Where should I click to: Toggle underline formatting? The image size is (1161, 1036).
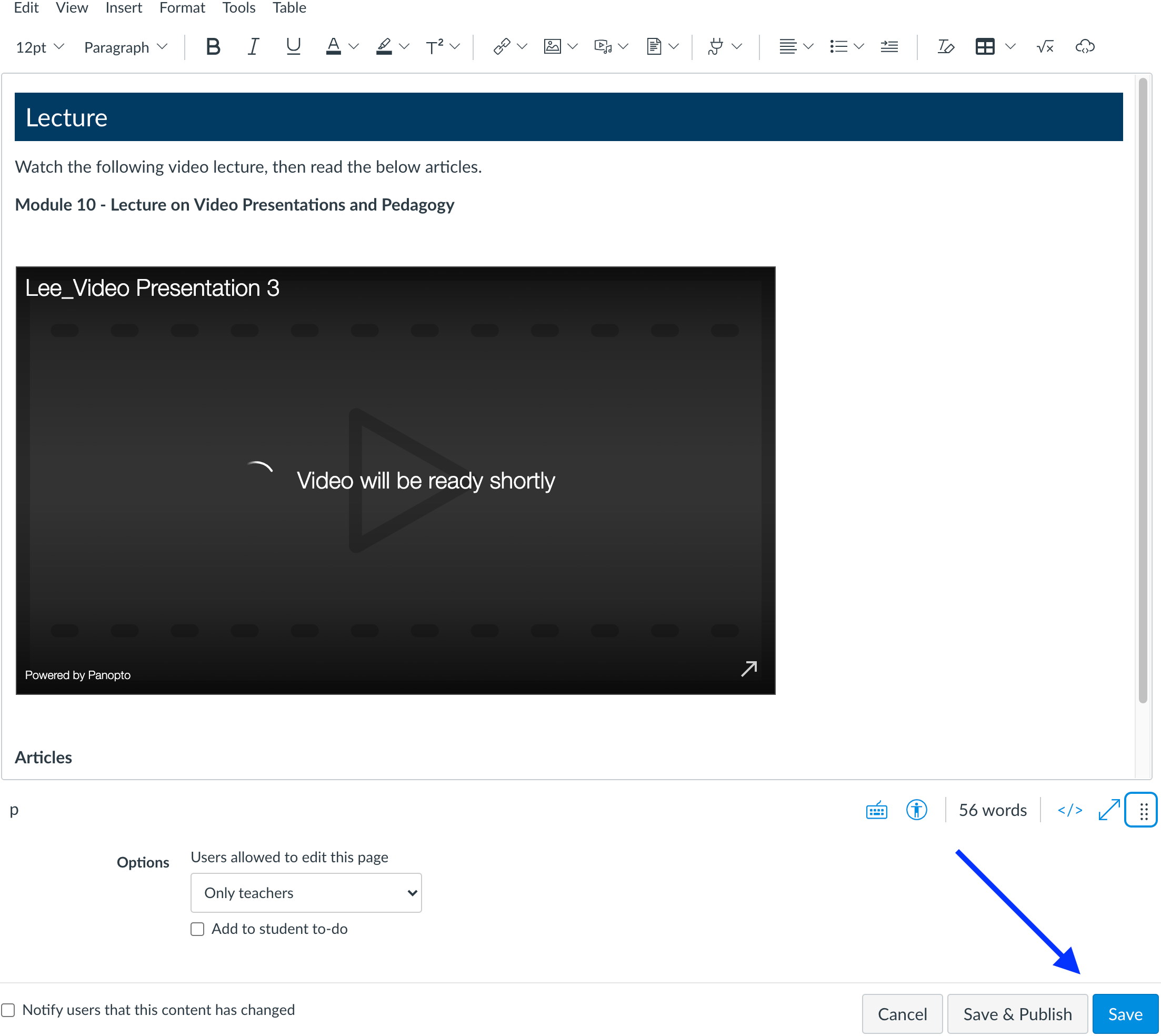pos(293,47)
